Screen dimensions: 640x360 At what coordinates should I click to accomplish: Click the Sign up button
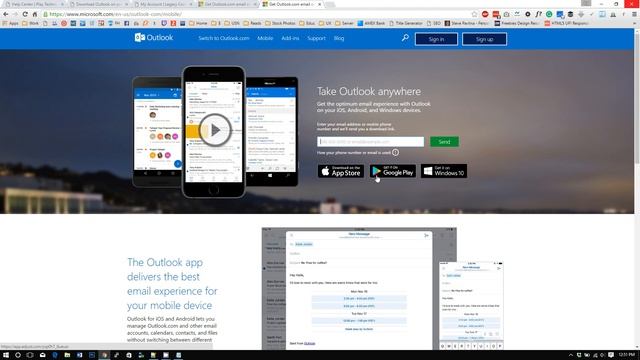pos(484,39)
